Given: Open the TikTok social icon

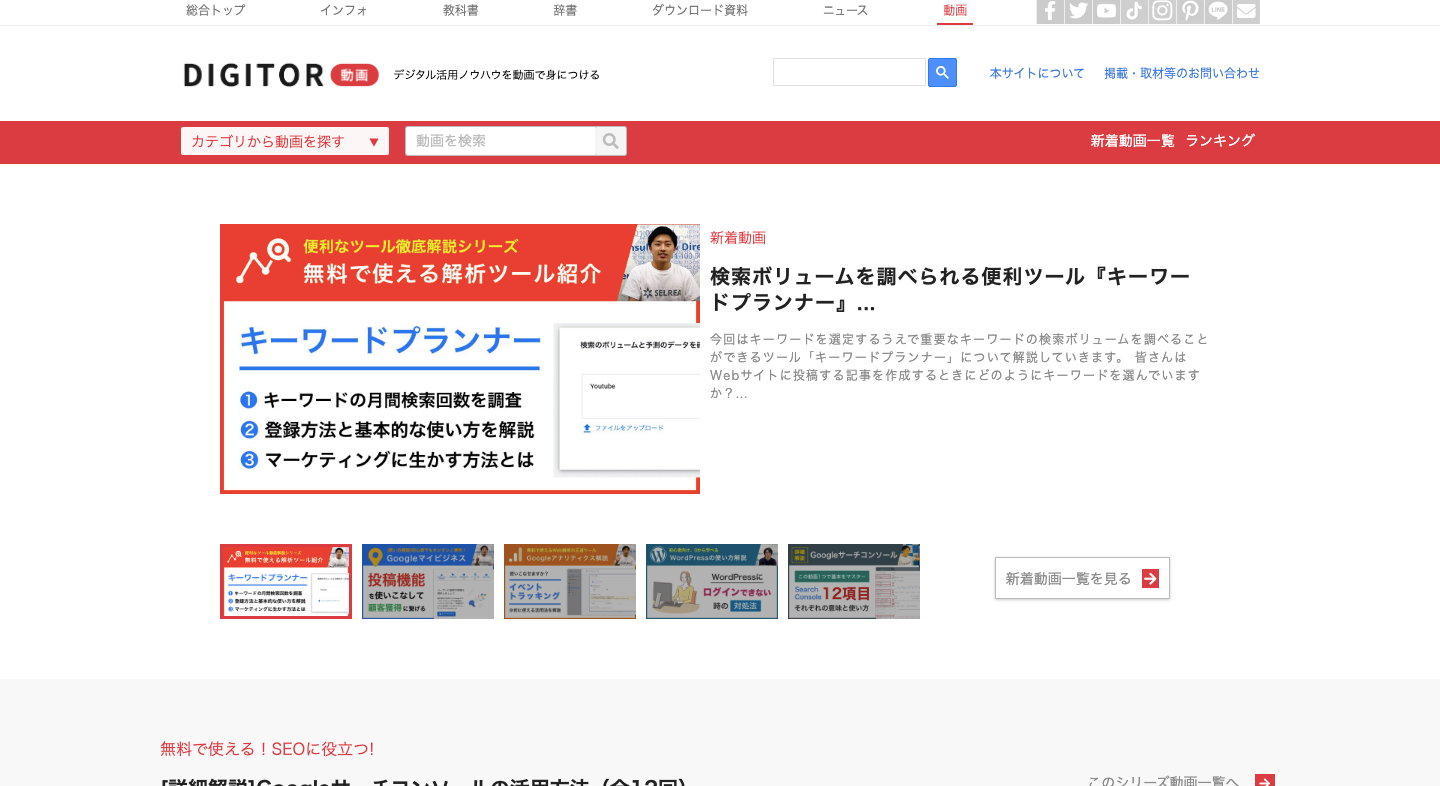Looking at the screenshot, I should point(1134,11).
